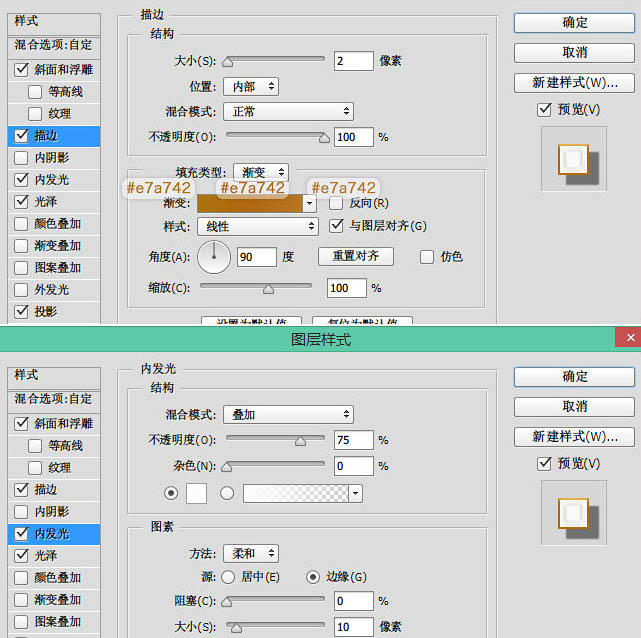This screenshot has height=638, width=641.
Task: Click the 缩放(C) slider handle
Action: (x=269, y=289)
